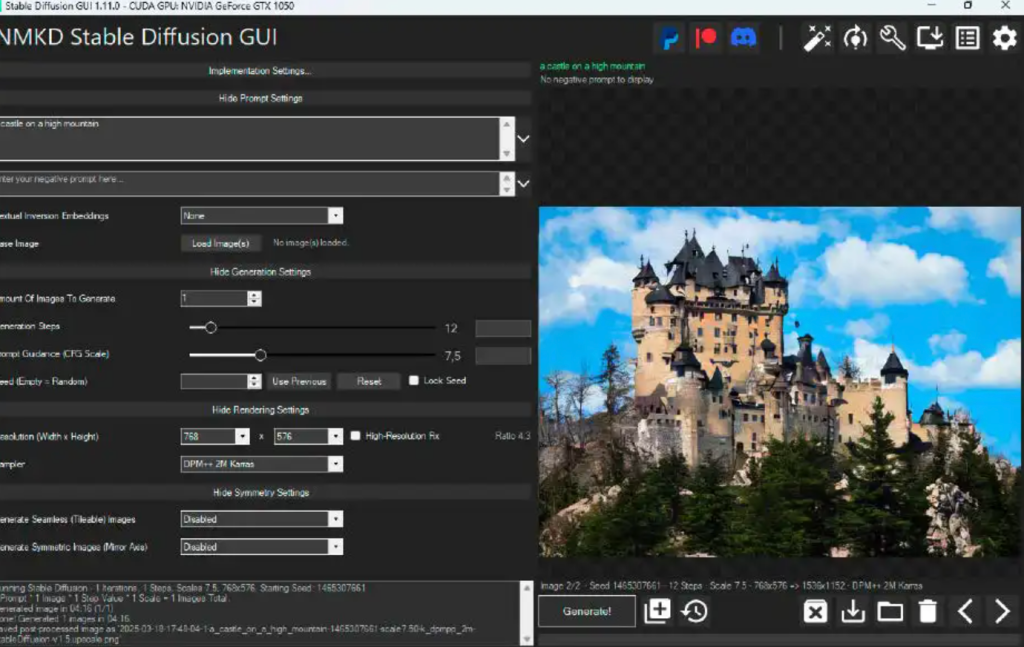Viewport: 1024px width, 647px height.
Task: Open the PayPal donation link icon
Action: pyautogui.click(x=669, y=39)
